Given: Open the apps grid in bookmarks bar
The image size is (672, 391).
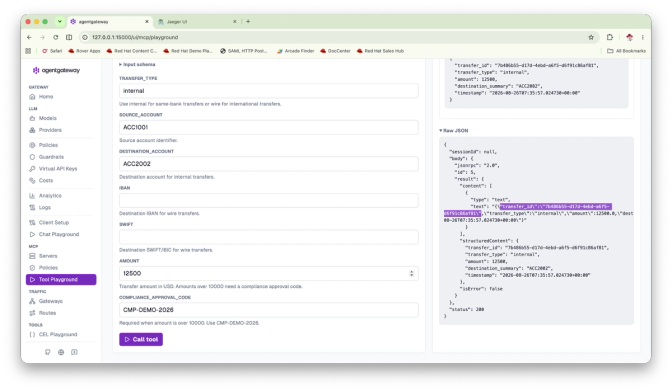Looking at the screenshot, I should (28, 51).
